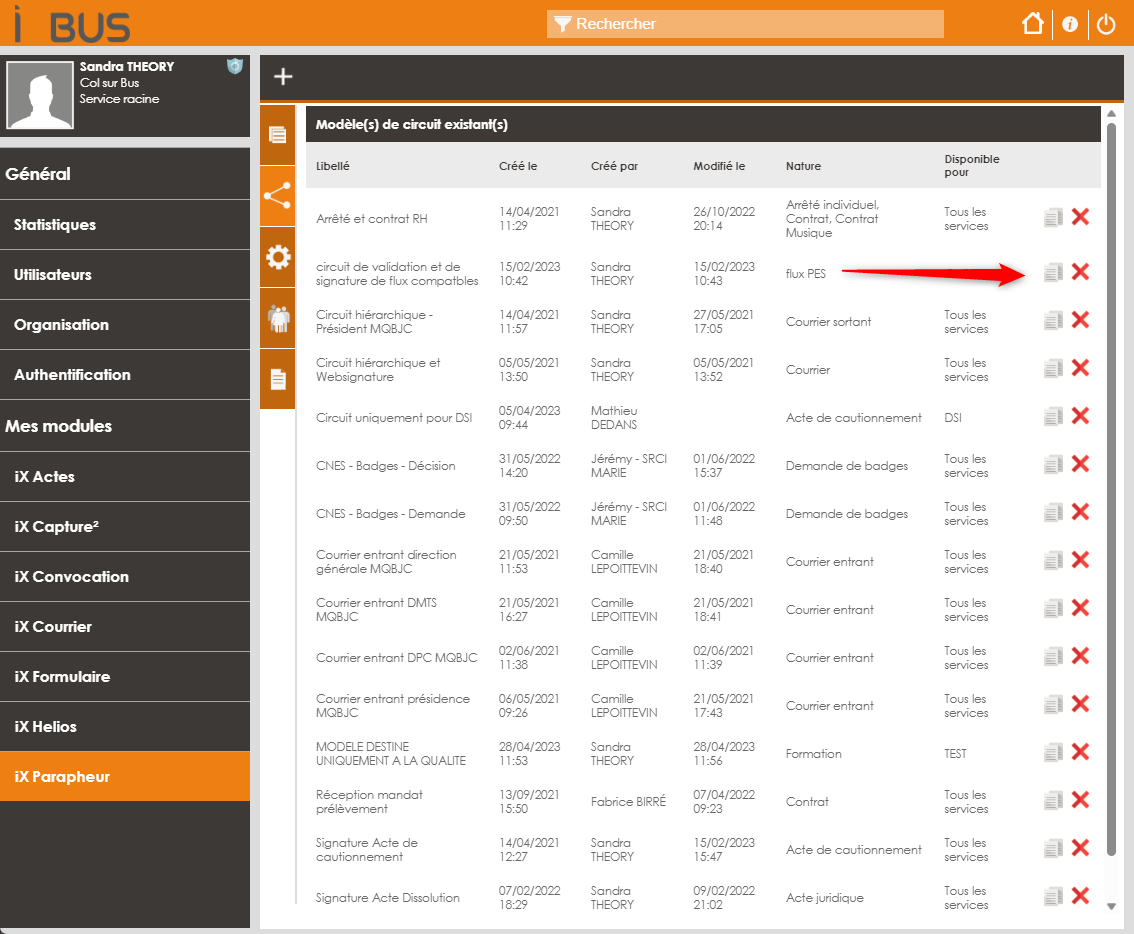This screenshot has height=934, width=1134.
Task: Click the info icon in header
Action: point(1070,24)
